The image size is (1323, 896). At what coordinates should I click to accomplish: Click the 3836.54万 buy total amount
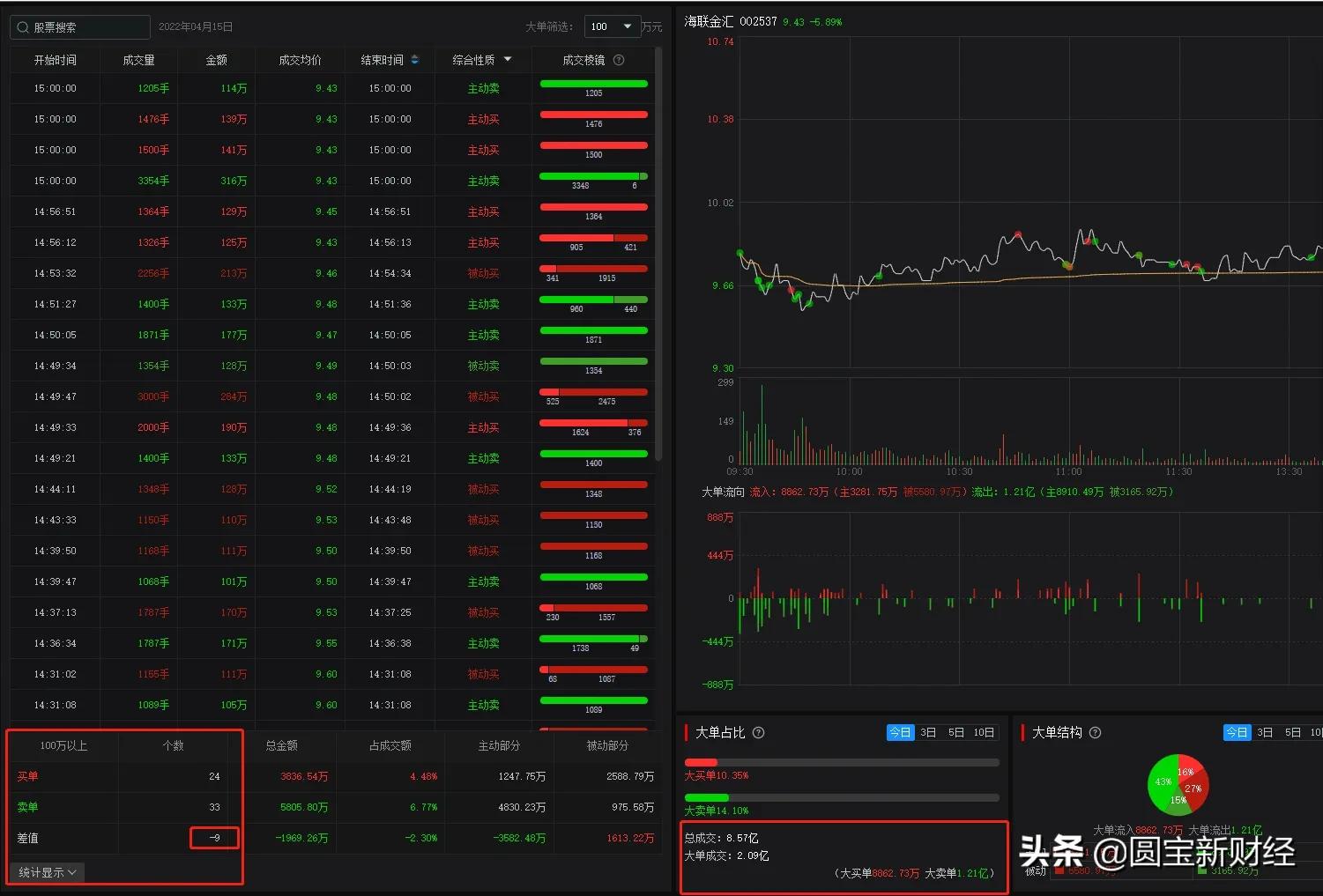tap(304, 776)
